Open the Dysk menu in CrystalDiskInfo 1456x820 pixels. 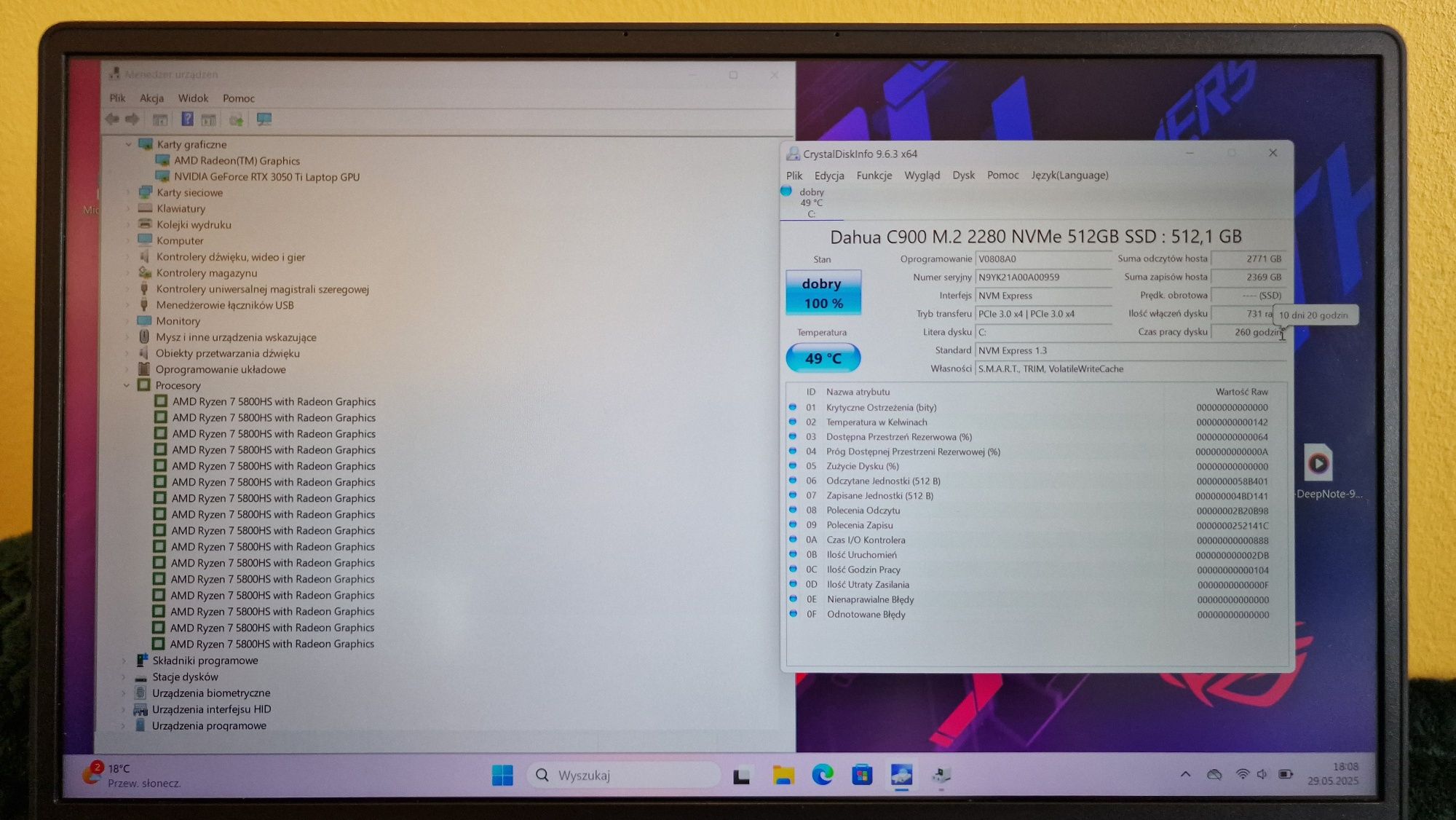tap(963, 176)
